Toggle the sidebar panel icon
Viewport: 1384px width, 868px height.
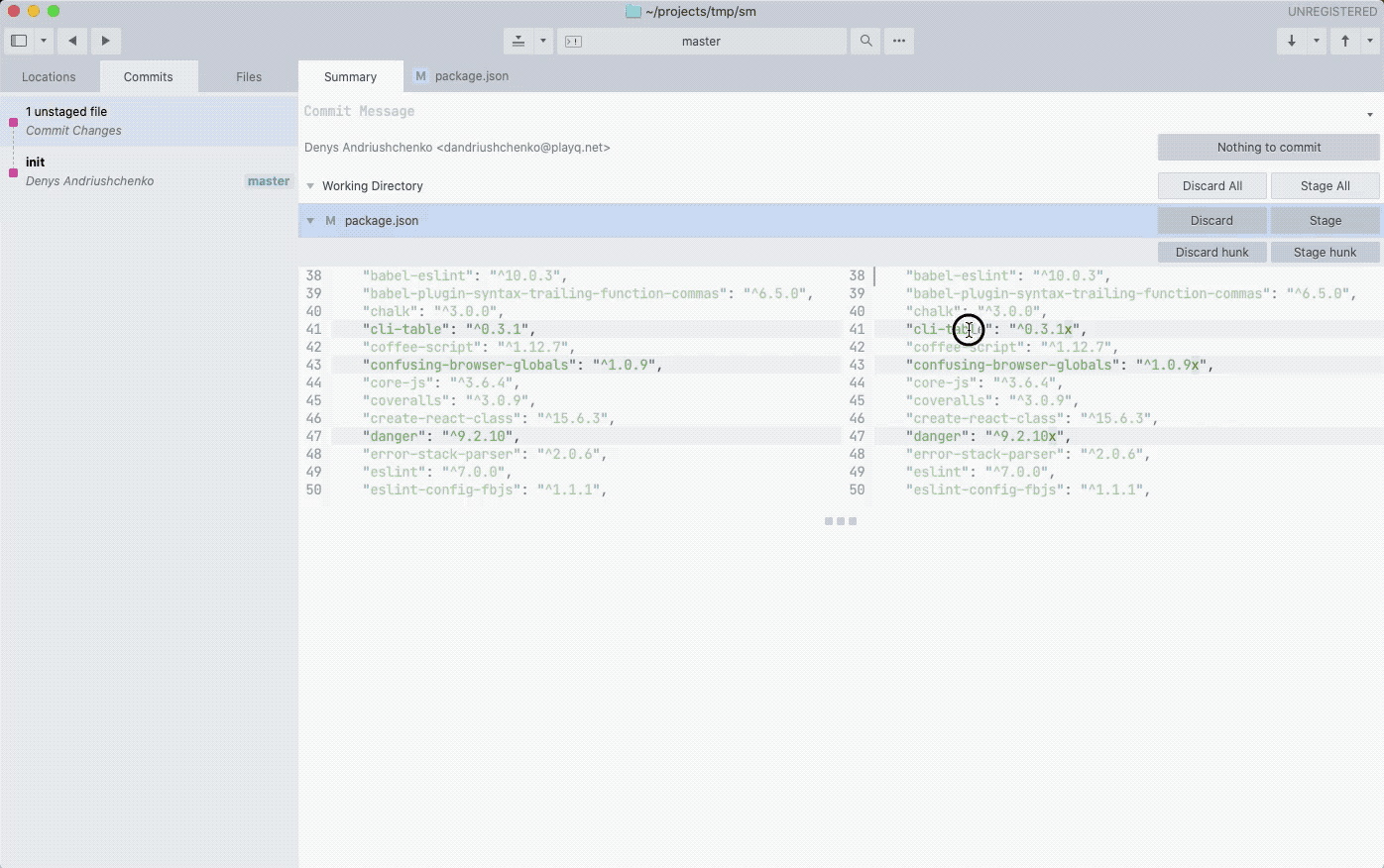[x=18, y=41]
